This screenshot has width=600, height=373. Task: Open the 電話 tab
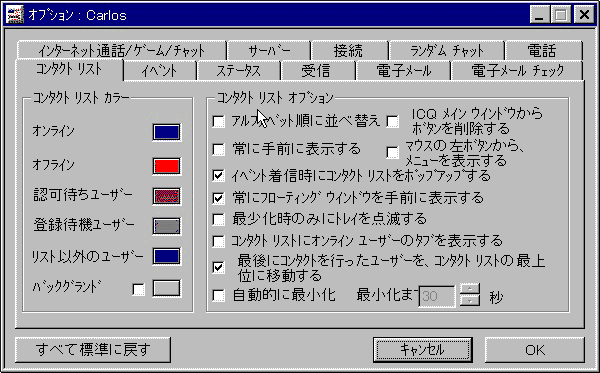[x=543, y=50]
